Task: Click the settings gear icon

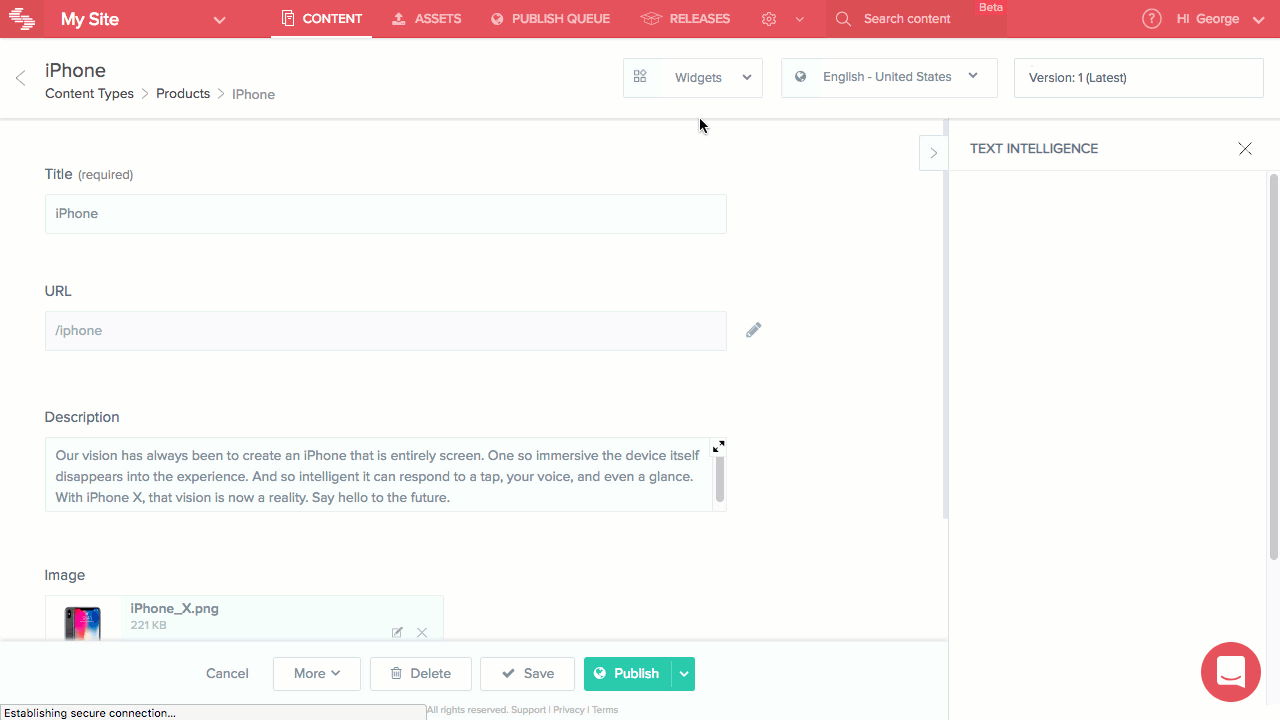Action: tap(769, 19)
